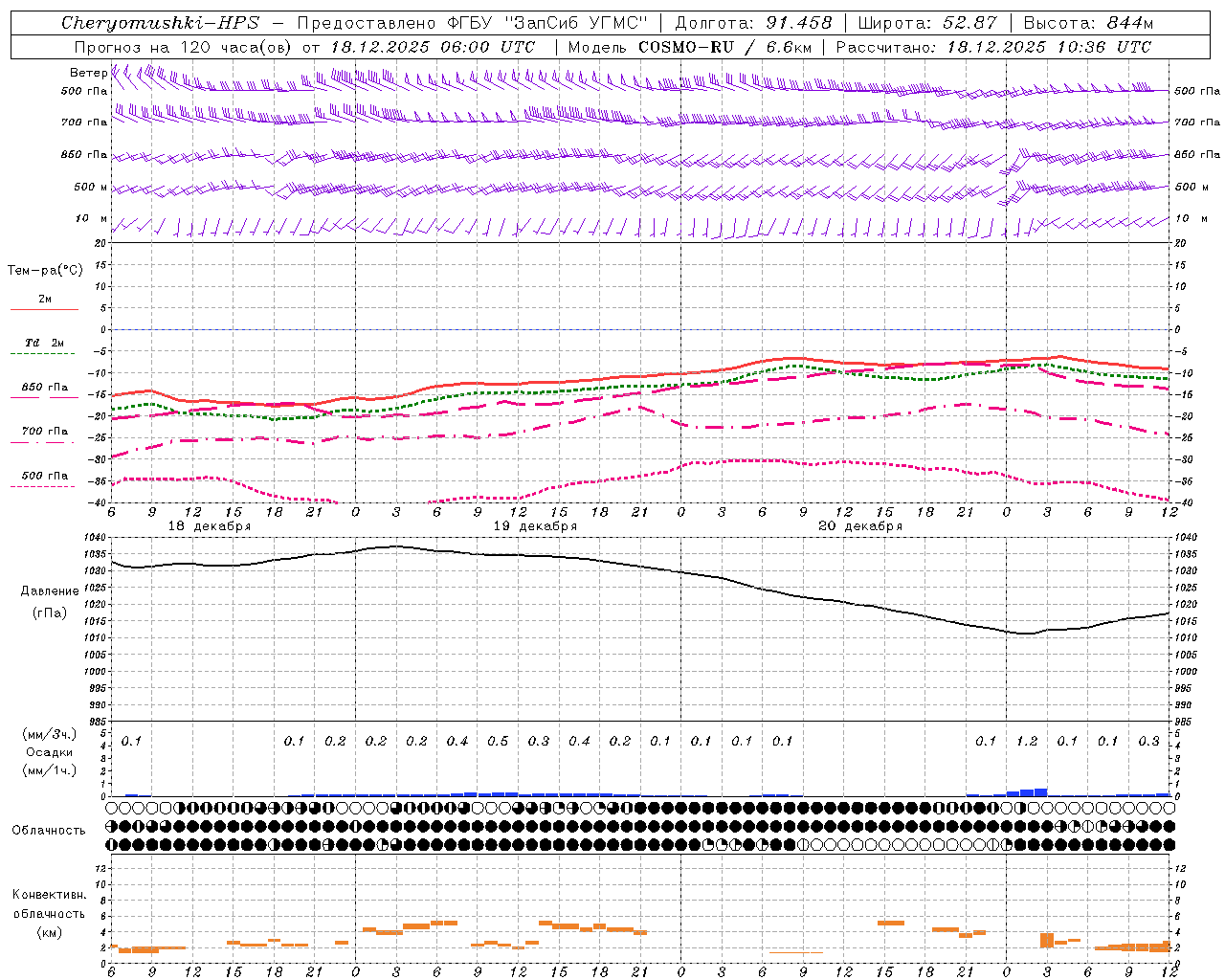
Task: Select the forecast start time "18.12.2025 06:00 UTC"
Action: [x=433, y=47]
